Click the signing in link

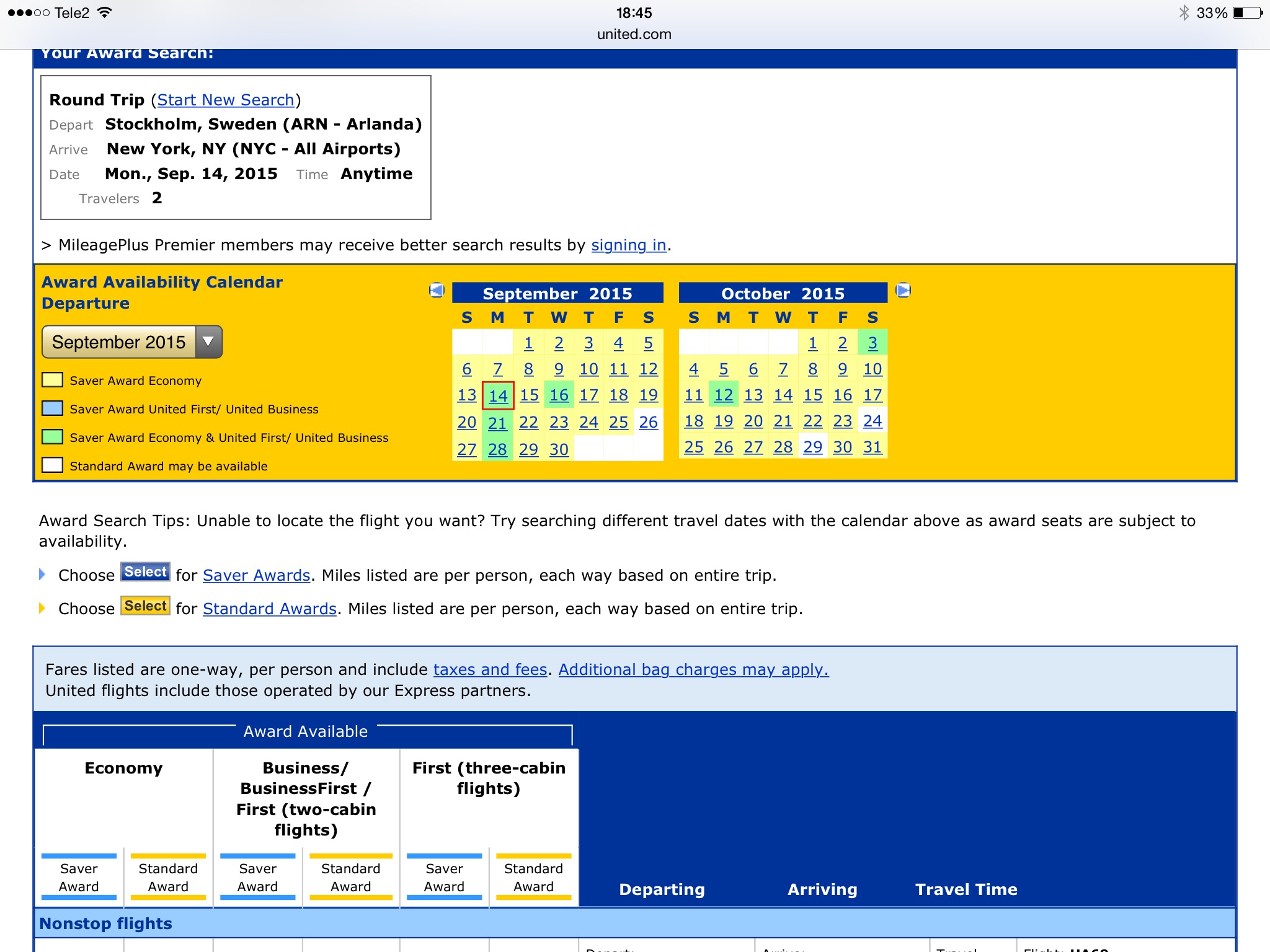(629, 245)
